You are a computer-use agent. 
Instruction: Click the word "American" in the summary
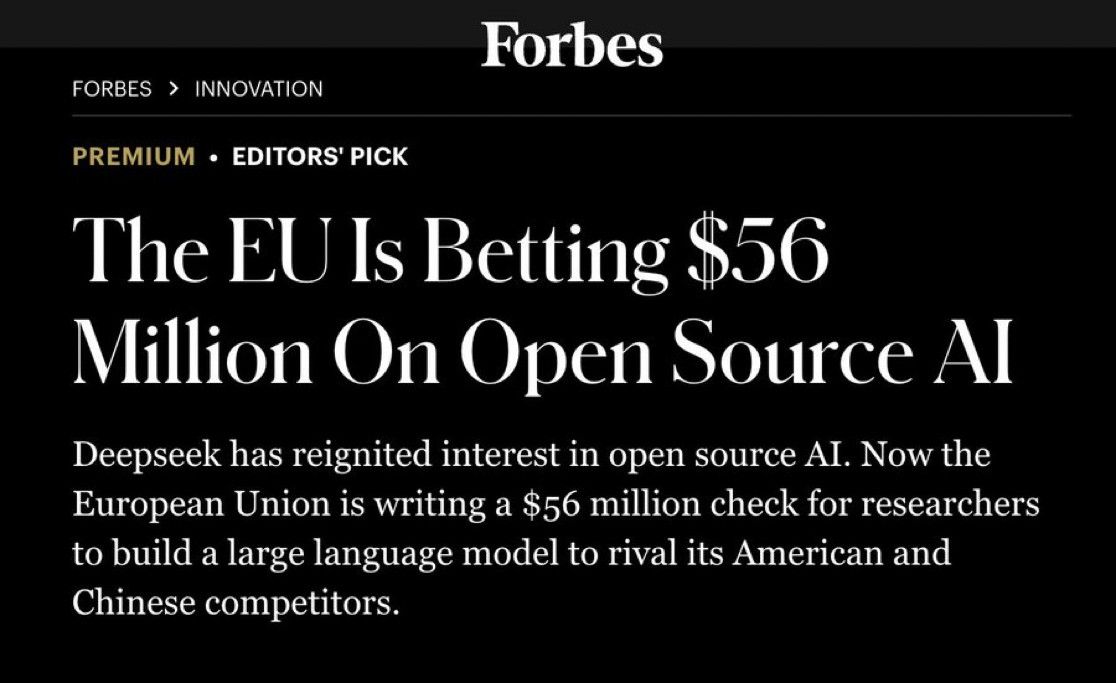point(805,553)
